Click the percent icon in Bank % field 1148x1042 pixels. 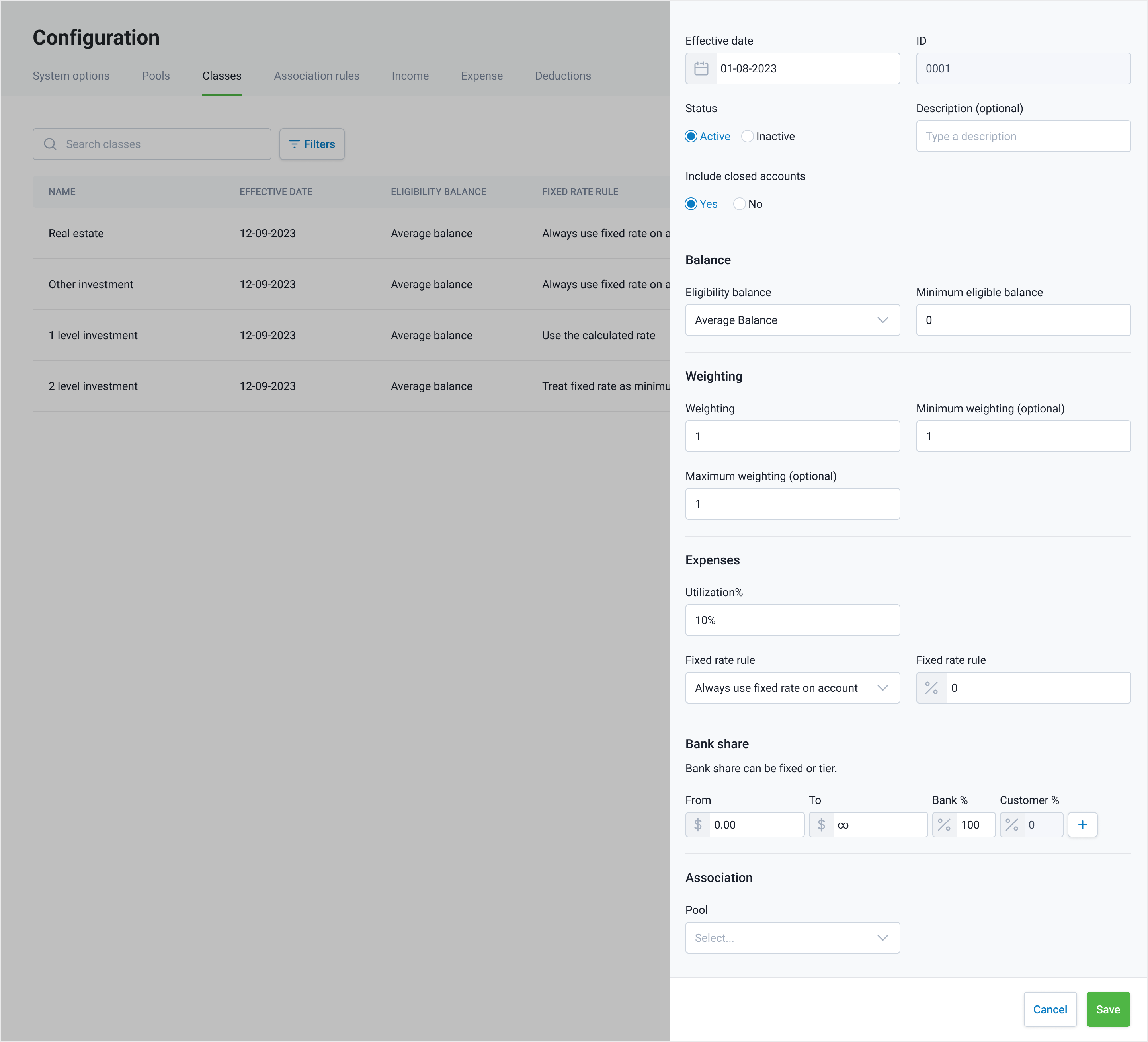coord(944,825)
